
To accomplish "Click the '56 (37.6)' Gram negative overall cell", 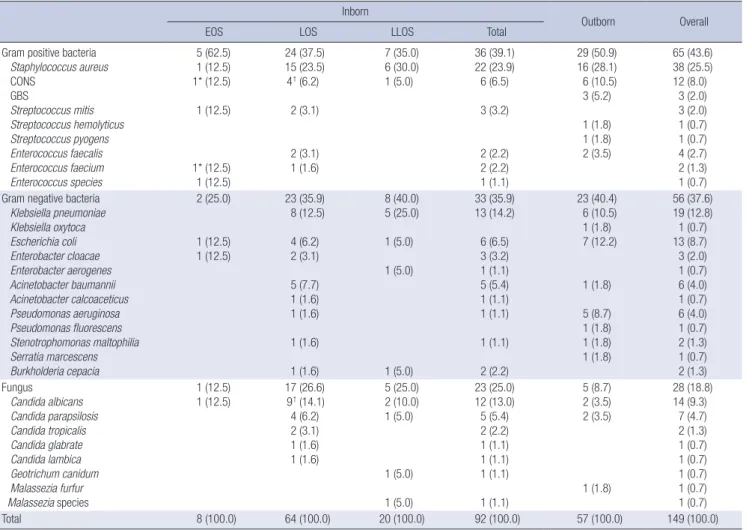I will click(693, 199).
